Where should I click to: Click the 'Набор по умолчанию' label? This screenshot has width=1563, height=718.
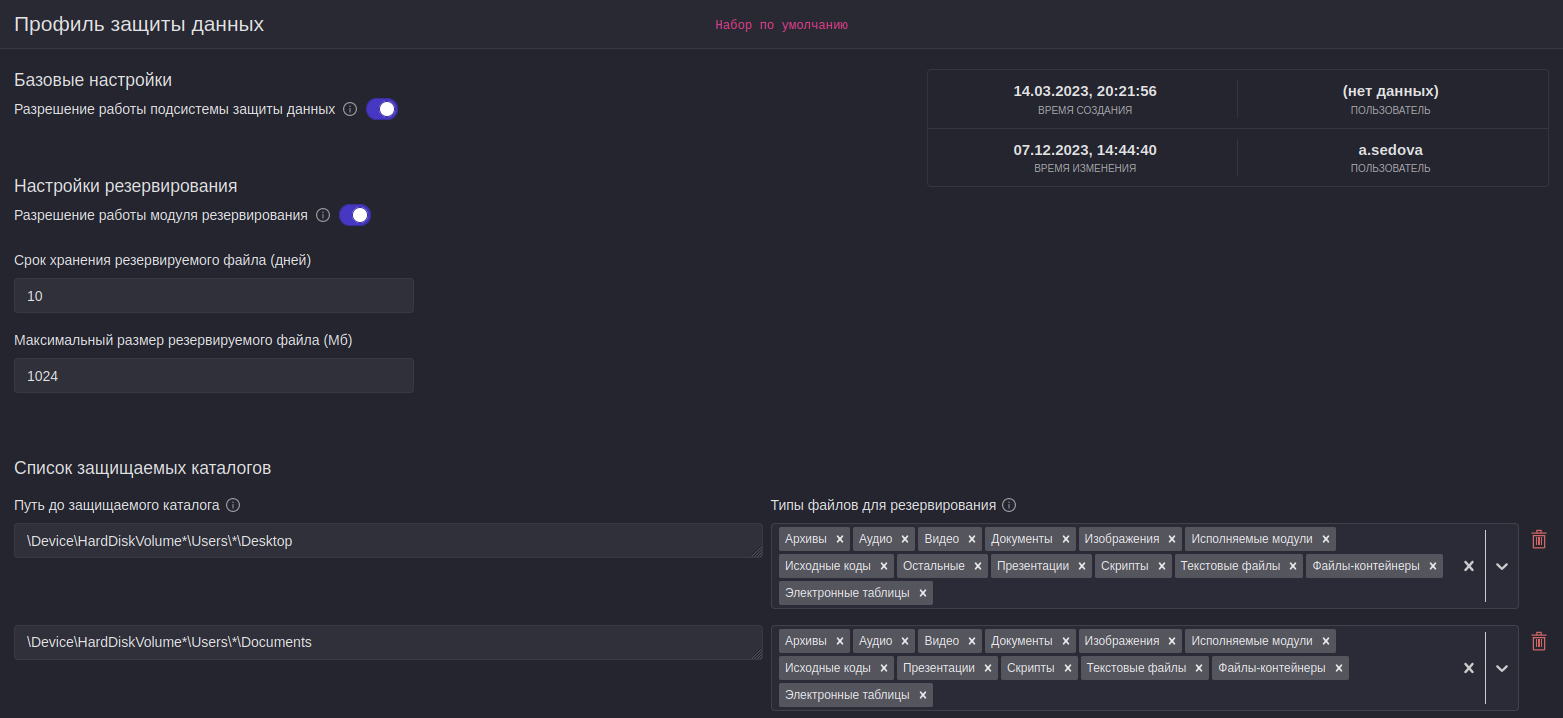point(781,25)
